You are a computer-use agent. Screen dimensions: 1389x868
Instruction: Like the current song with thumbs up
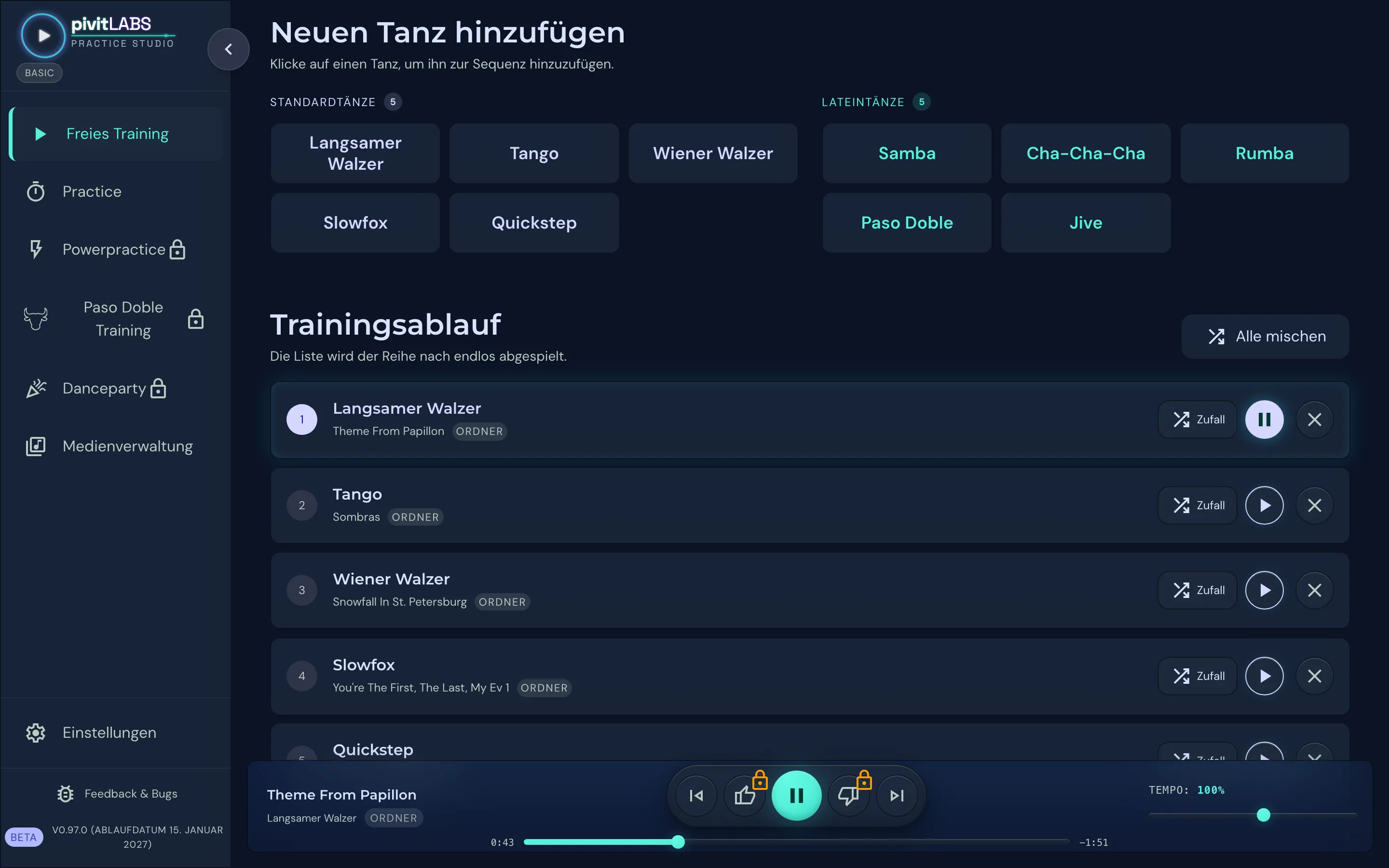coord(745,796)
